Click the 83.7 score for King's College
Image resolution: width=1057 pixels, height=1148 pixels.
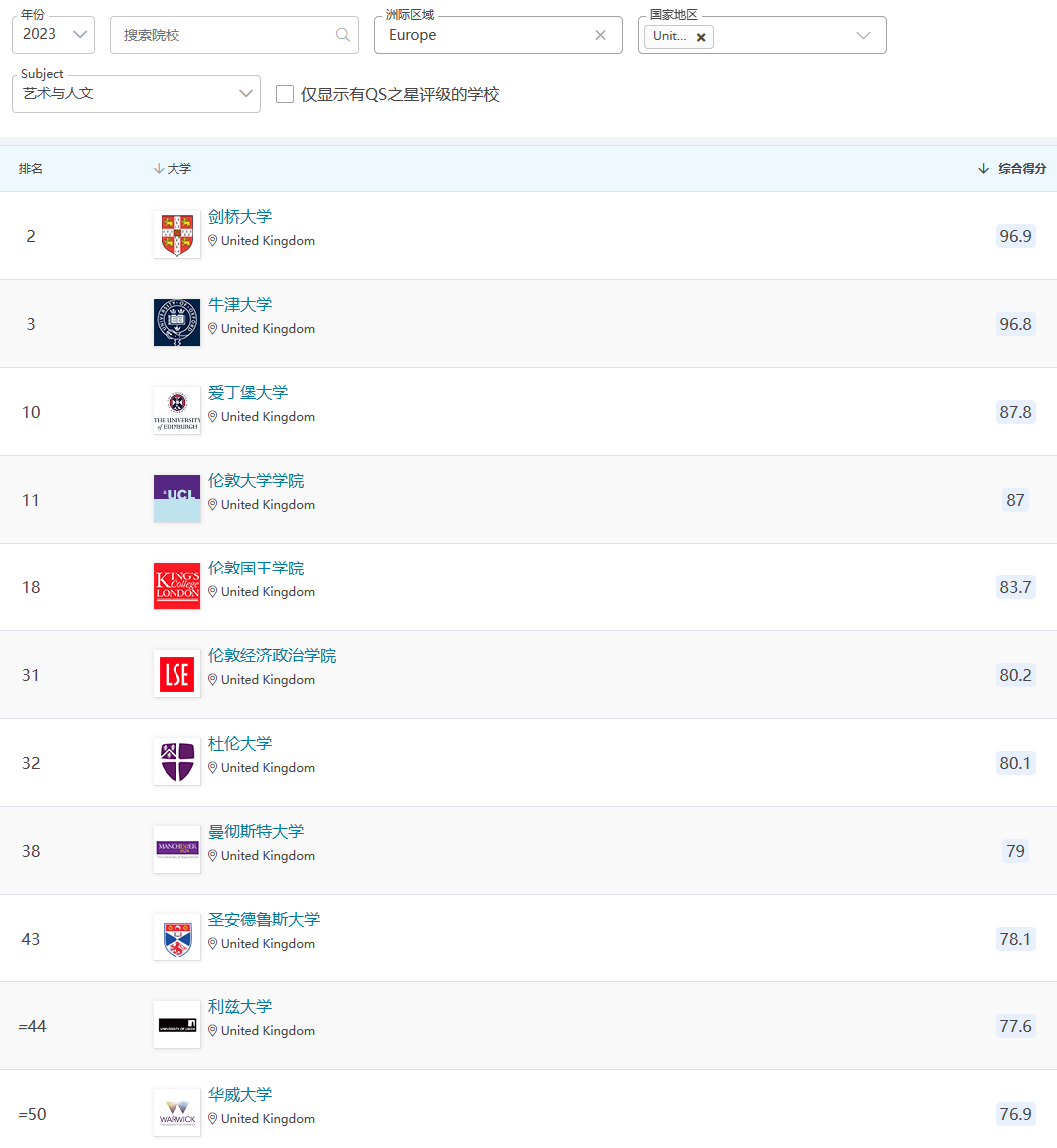point(1015,587)
